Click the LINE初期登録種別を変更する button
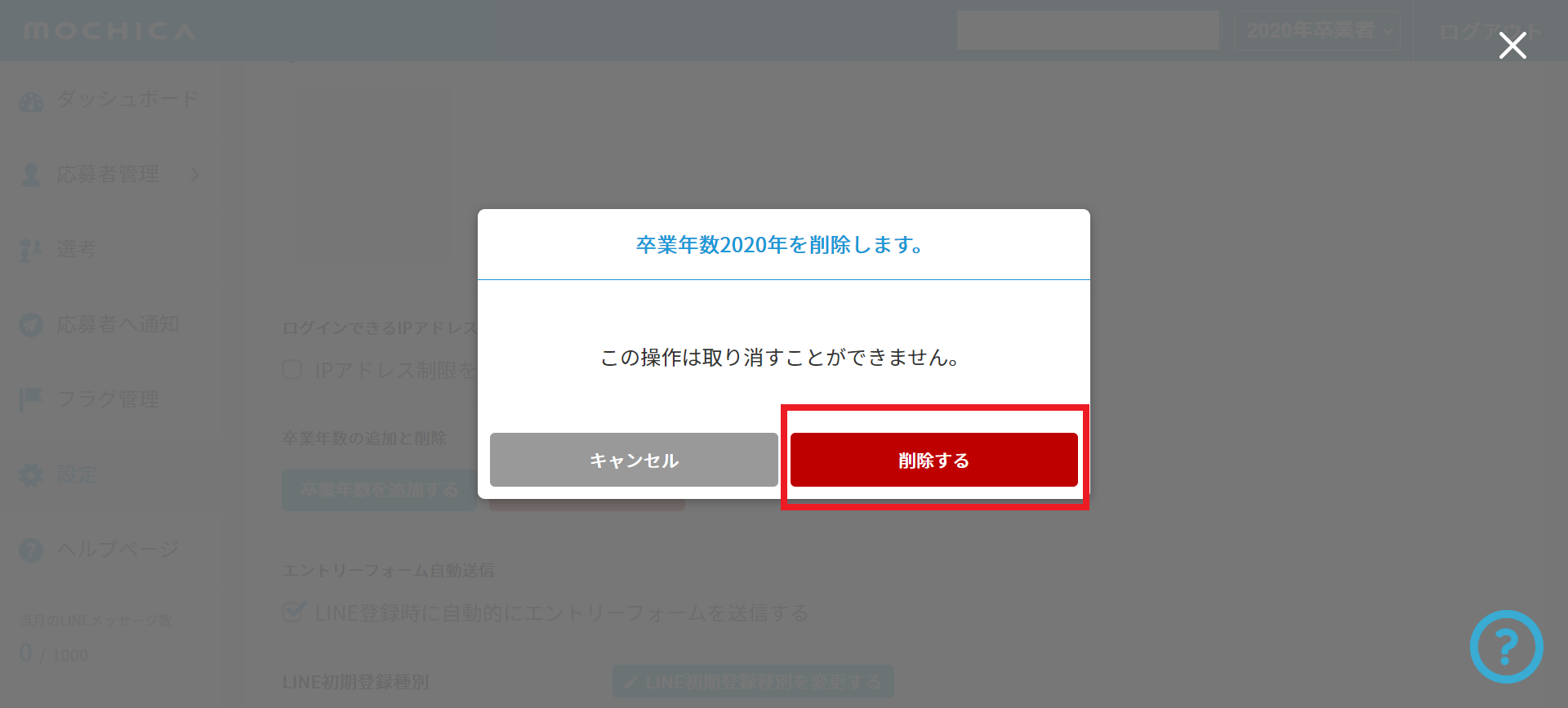 [x=753, y=682]
